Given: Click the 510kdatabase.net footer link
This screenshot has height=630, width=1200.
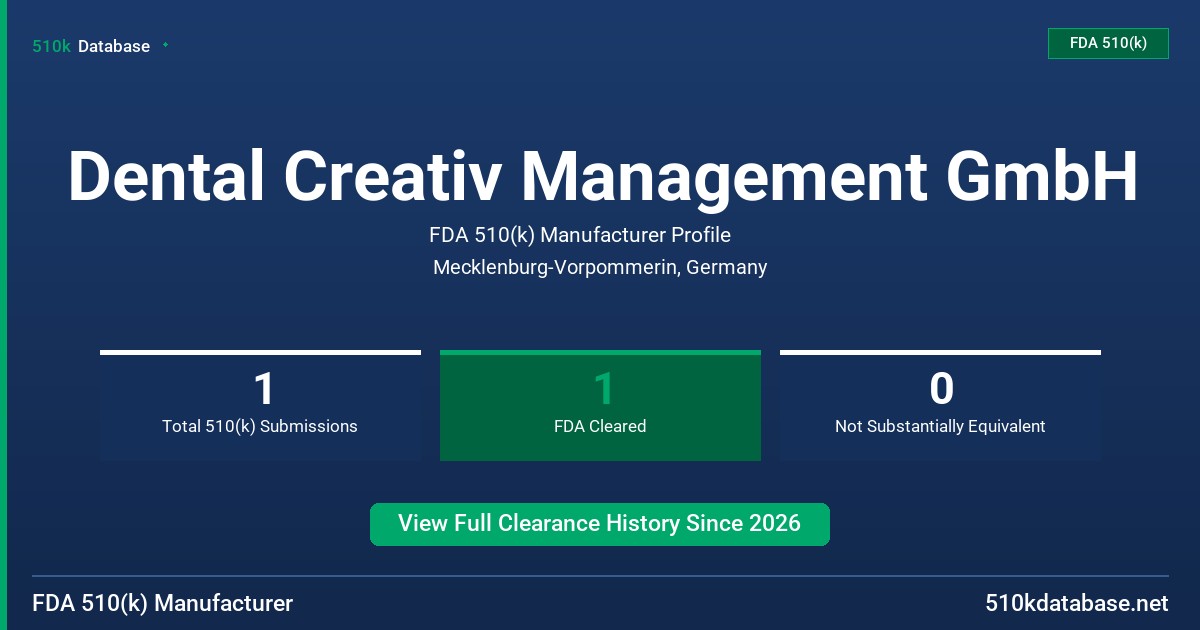Looking at the screenshot, I should (1076, 604).
